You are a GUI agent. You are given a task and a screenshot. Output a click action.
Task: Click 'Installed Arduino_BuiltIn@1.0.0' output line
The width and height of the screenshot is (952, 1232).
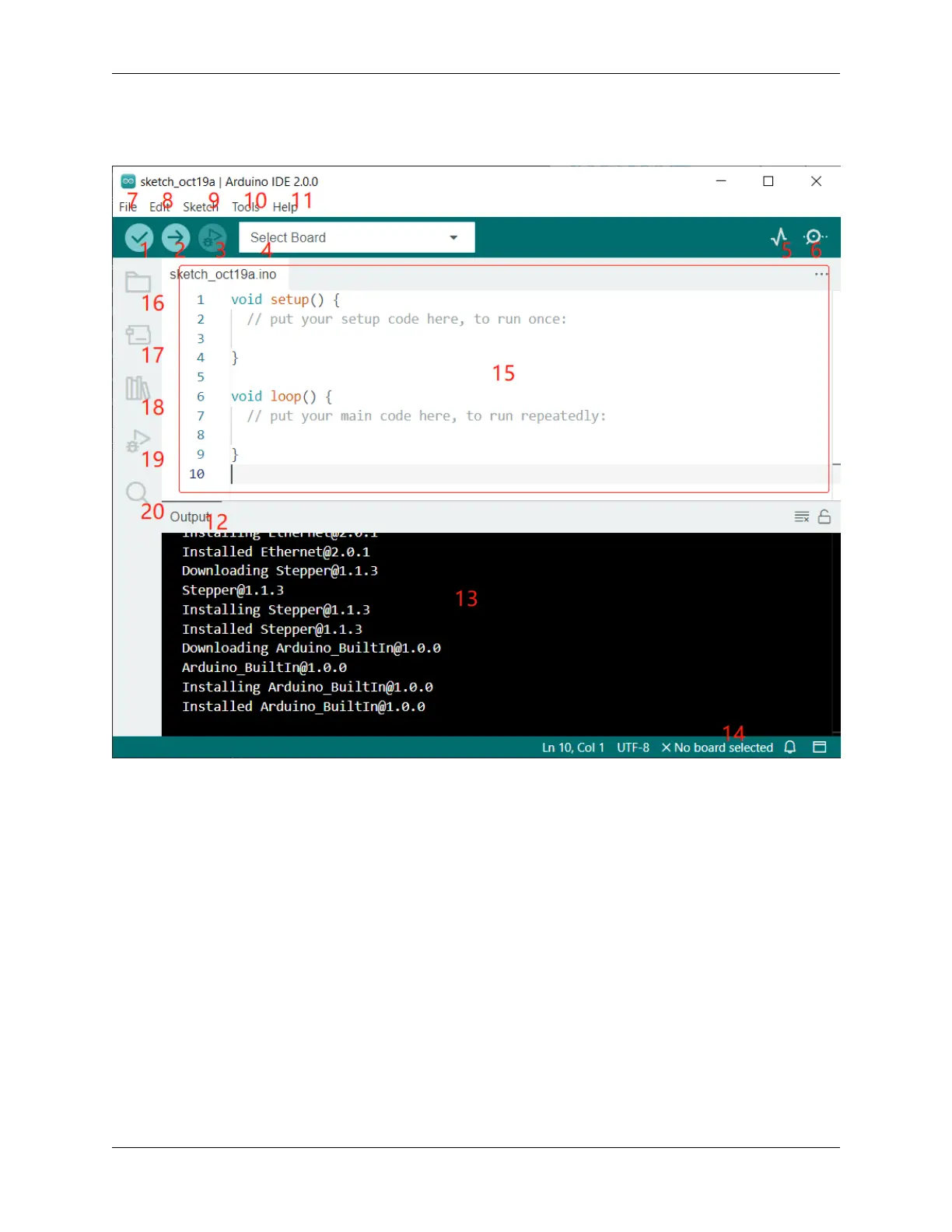coord(303,706)
